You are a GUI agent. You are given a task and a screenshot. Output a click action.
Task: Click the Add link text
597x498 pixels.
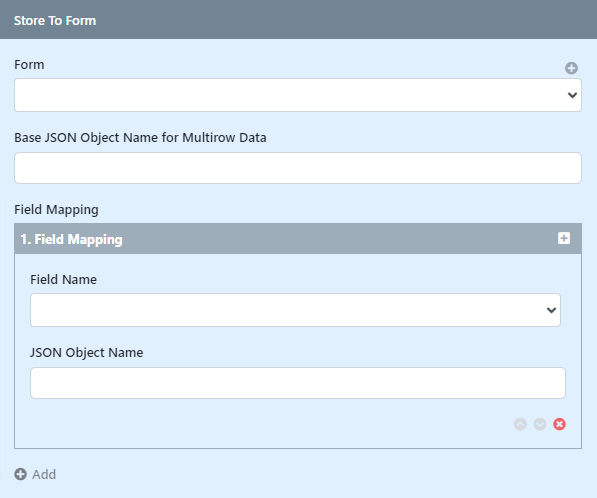[44, 474]
